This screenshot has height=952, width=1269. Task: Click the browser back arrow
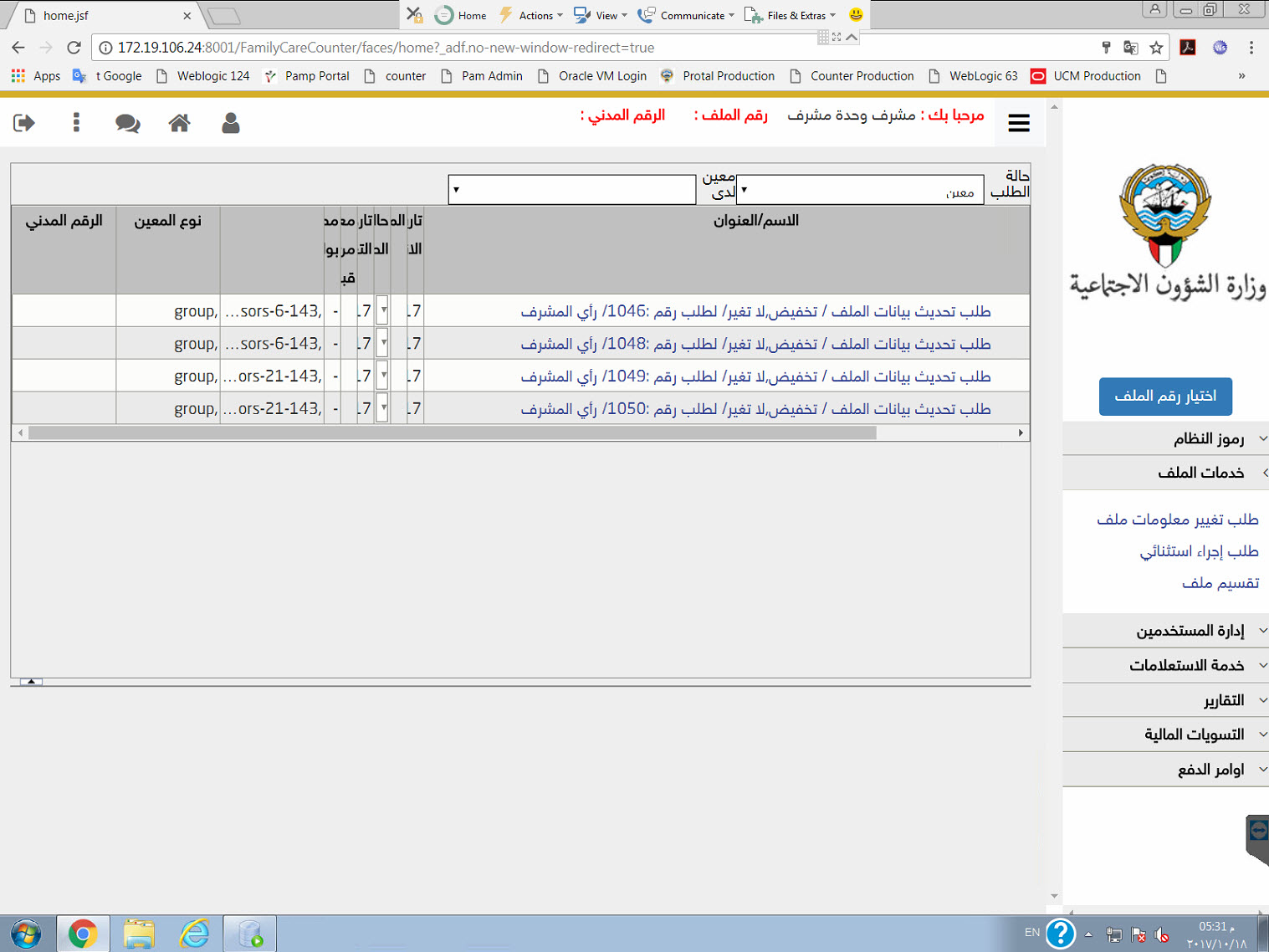point(18,48)
